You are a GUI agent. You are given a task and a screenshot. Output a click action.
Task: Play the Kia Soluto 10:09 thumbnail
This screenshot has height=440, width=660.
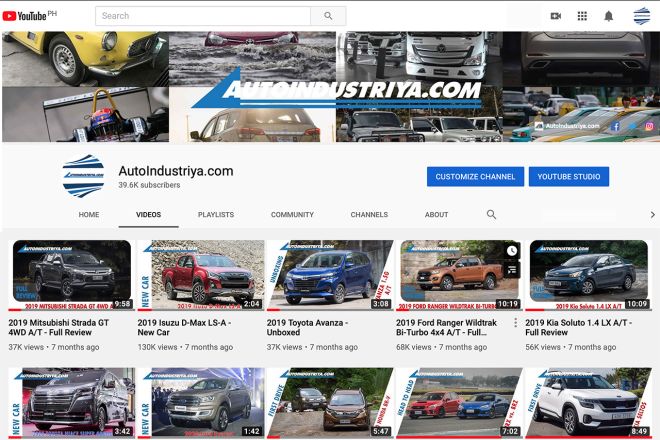click(588, 275)
